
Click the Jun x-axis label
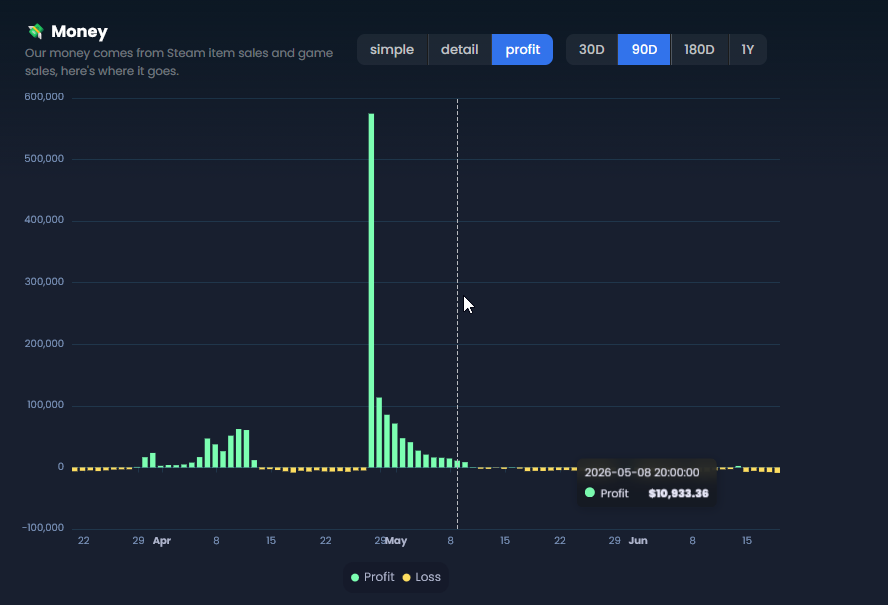click(x=638, y=541)
